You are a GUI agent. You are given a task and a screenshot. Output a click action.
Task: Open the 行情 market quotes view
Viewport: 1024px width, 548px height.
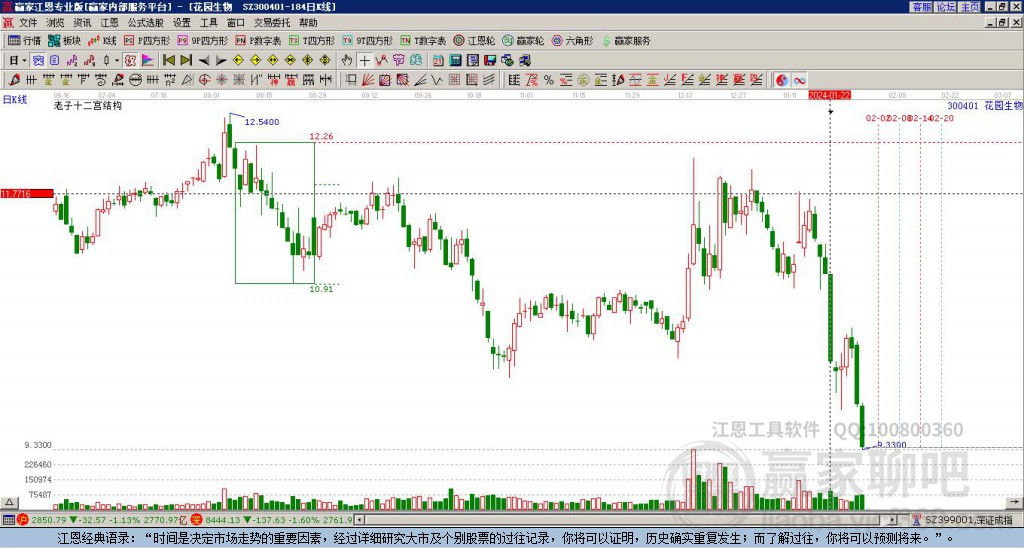(24, 40)
